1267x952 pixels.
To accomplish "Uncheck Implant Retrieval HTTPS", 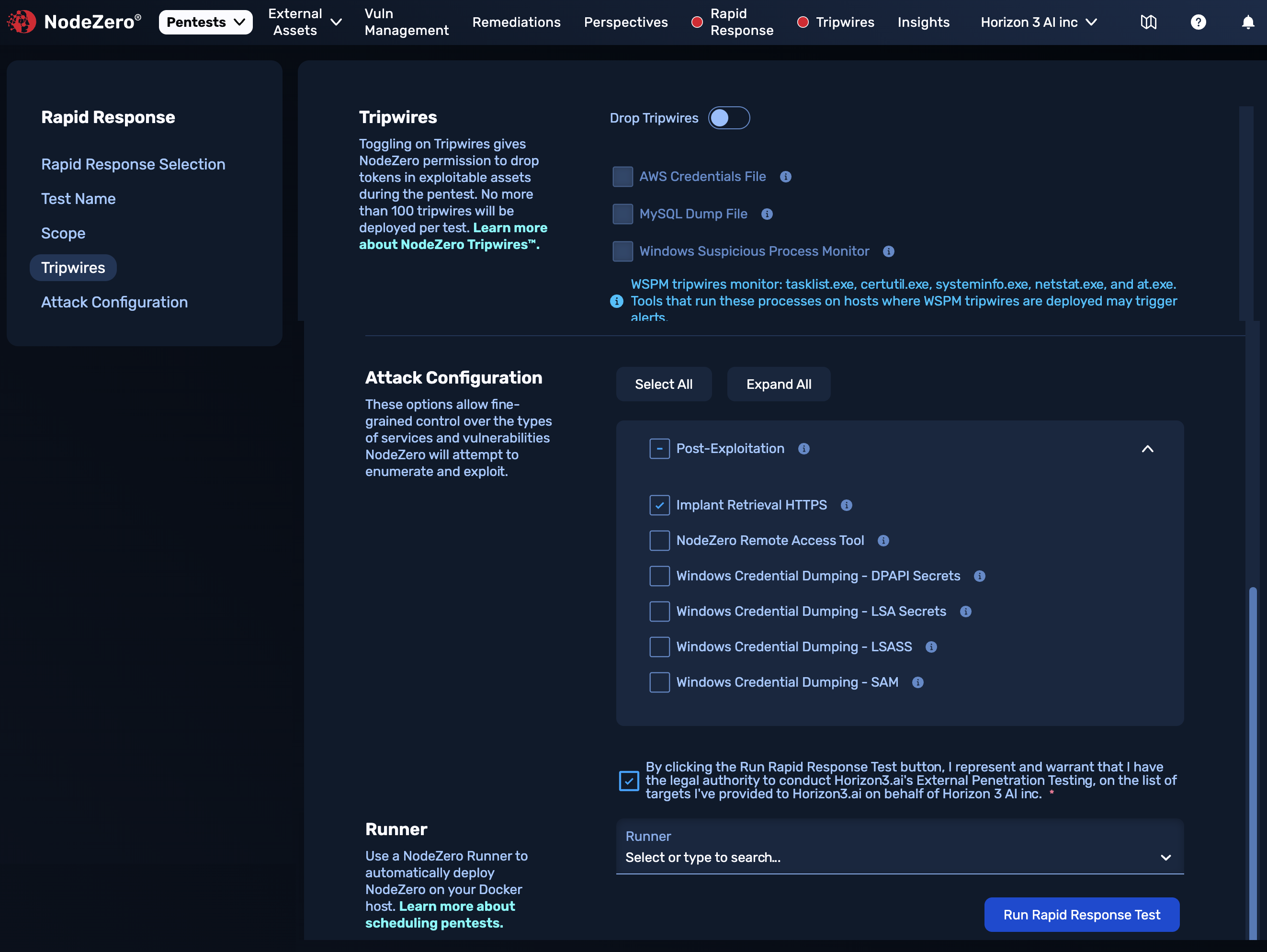I will 659,505.
